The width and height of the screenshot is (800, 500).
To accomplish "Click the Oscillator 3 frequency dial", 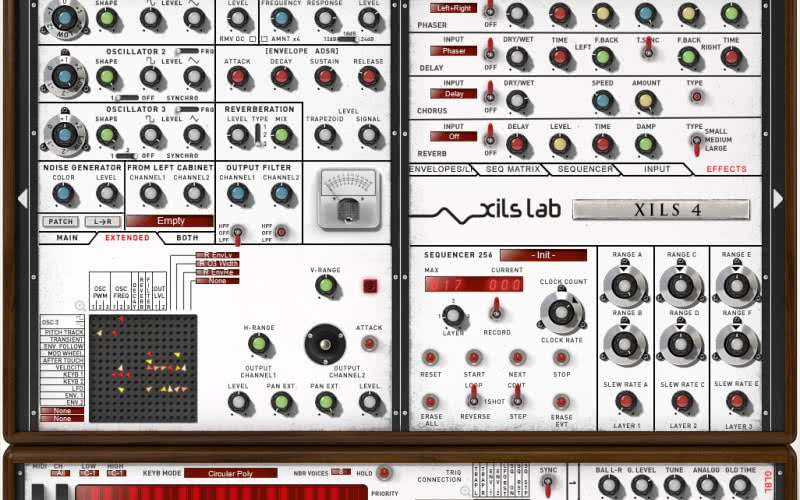I will 64,135.
